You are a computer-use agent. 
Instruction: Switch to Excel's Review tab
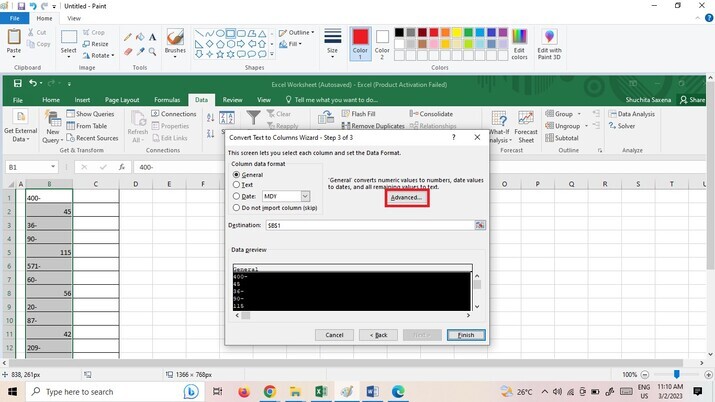pyautogui.click(x=232, y=100)
